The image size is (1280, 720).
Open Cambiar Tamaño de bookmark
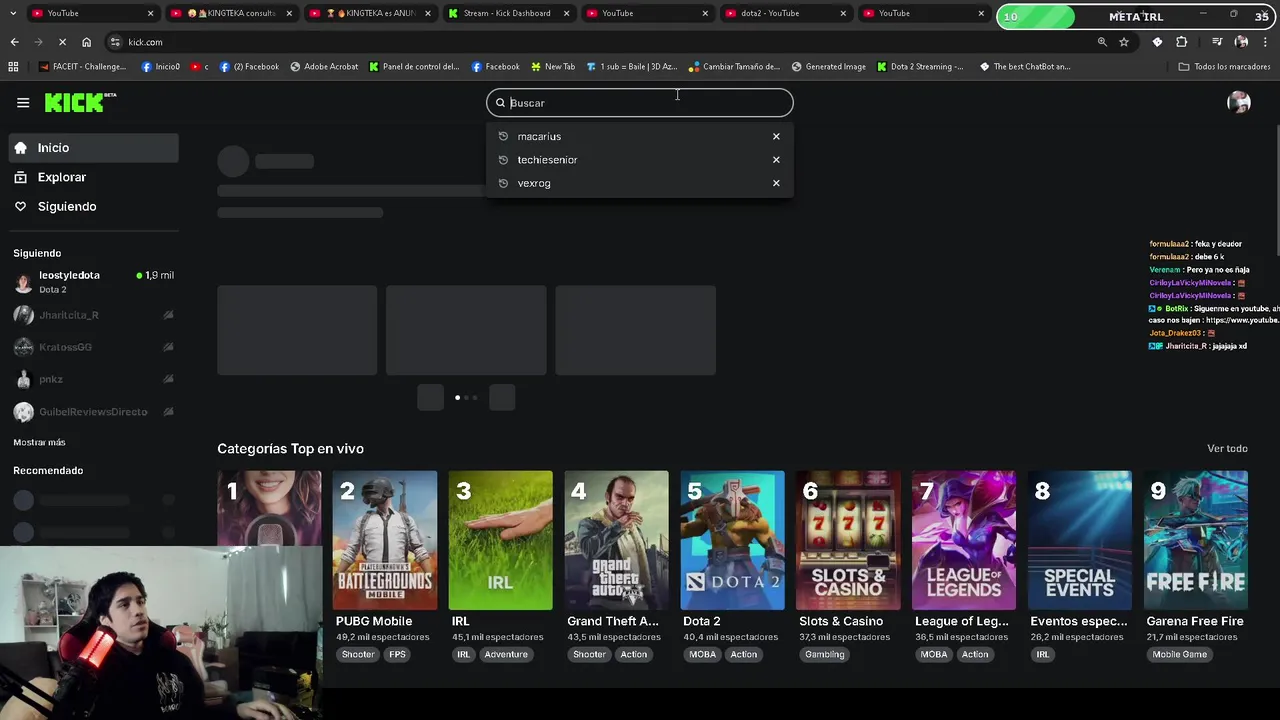735,67
